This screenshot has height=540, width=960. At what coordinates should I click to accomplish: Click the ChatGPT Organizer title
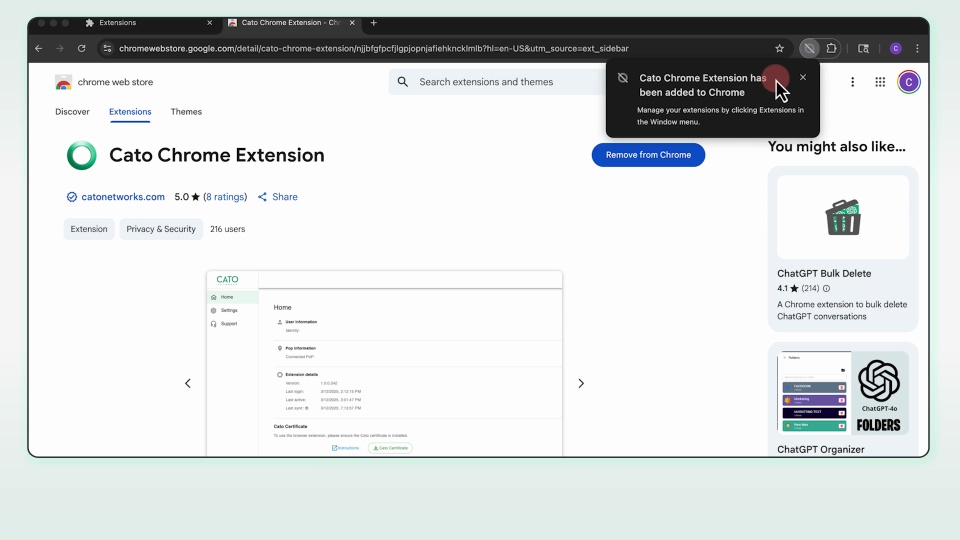pyautogui.click(x=820, y=449)
